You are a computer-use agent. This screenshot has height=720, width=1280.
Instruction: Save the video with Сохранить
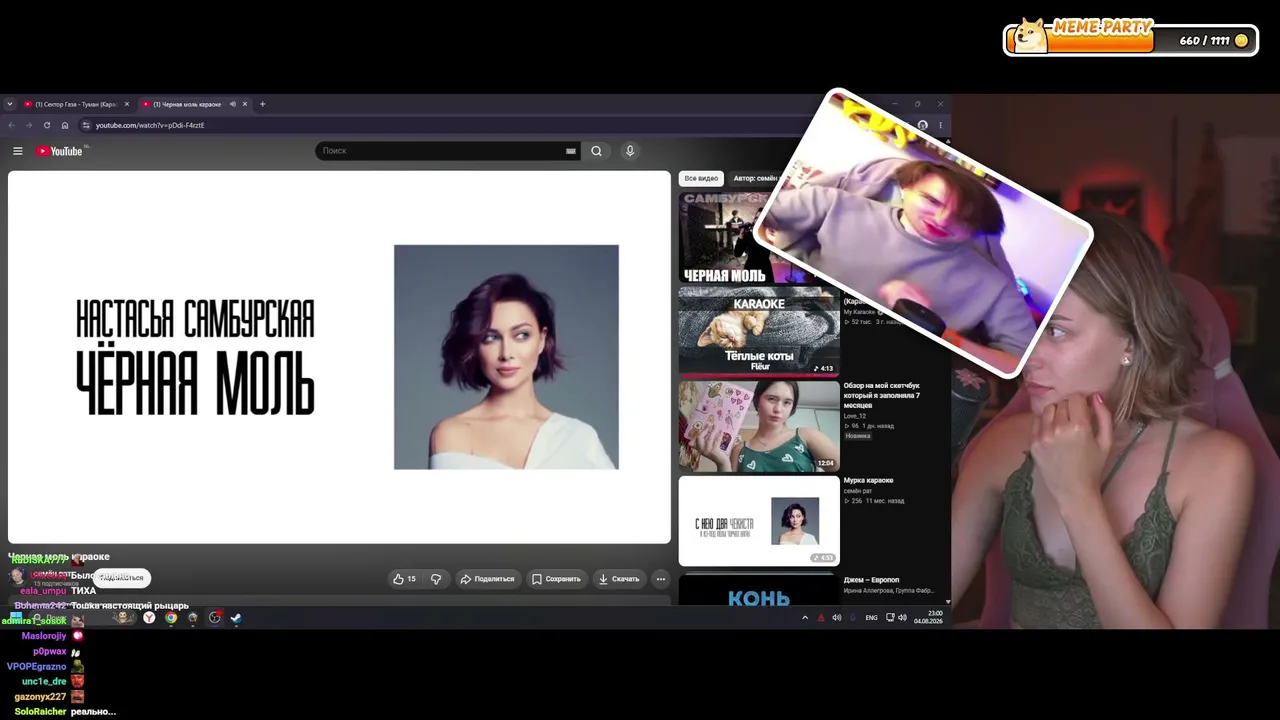click(x=556, y=579)
